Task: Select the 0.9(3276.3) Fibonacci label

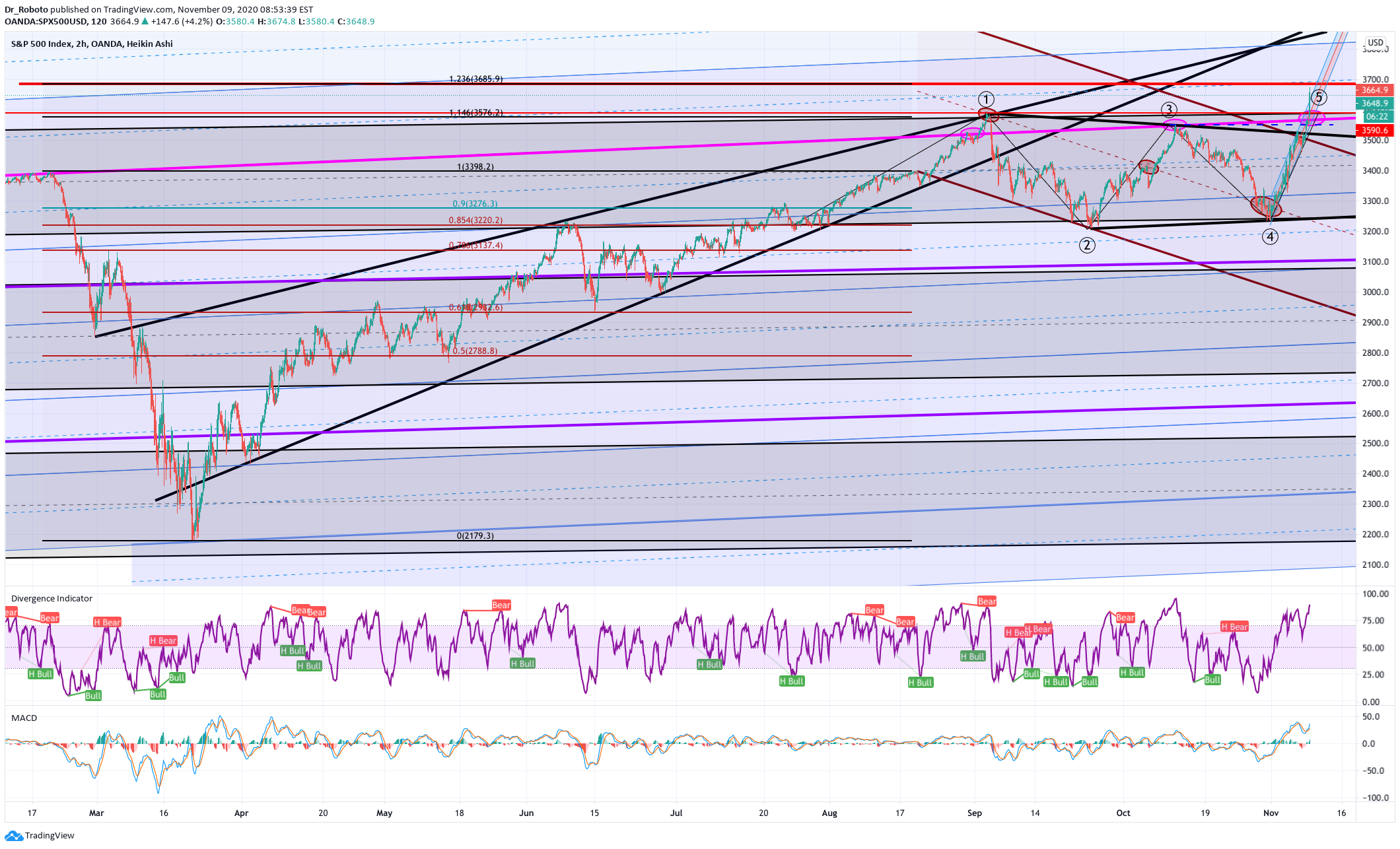Action: click(x=475, y=204)
